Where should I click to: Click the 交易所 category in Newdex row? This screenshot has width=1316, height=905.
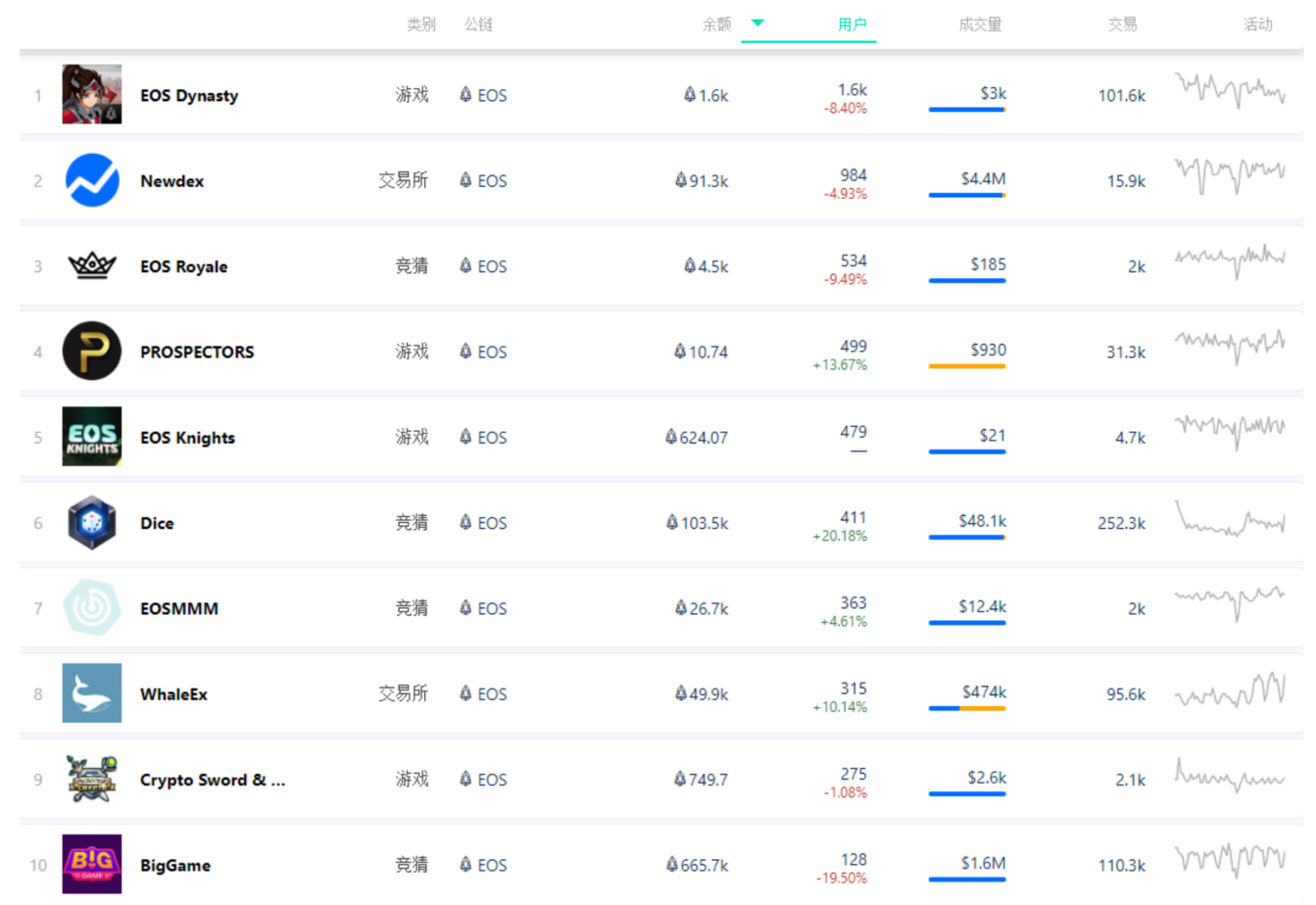pos(404,180)
